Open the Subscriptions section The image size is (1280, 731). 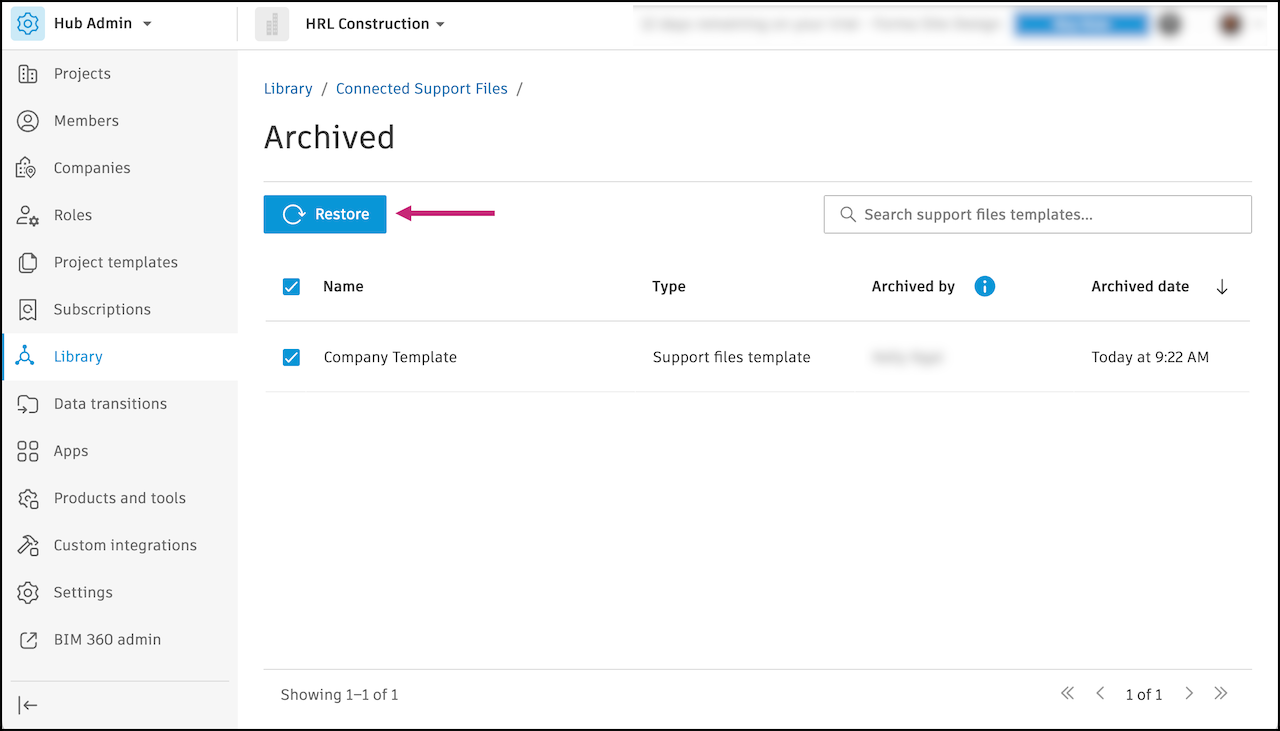(28, 309)
